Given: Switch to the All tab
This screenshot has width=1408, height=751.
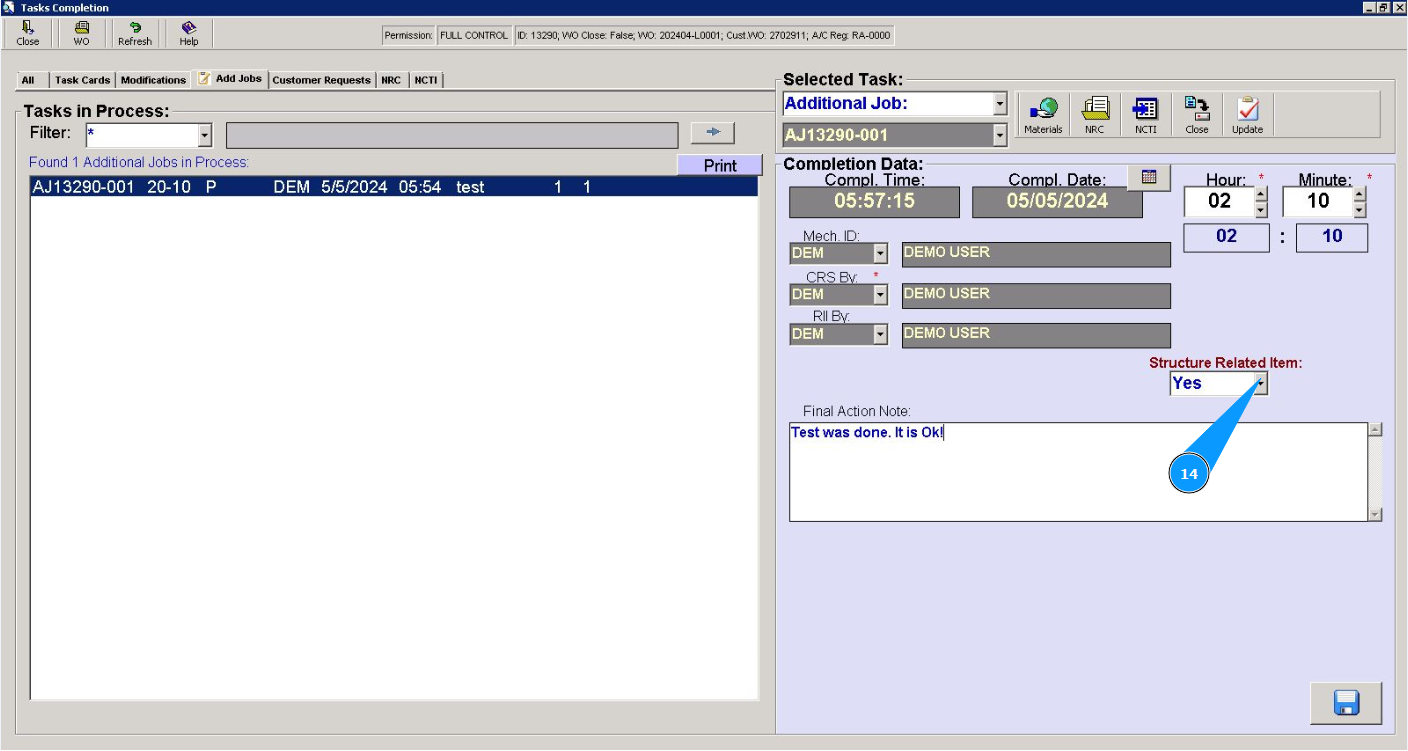Looking at the screenshot, I should [28, 80].
